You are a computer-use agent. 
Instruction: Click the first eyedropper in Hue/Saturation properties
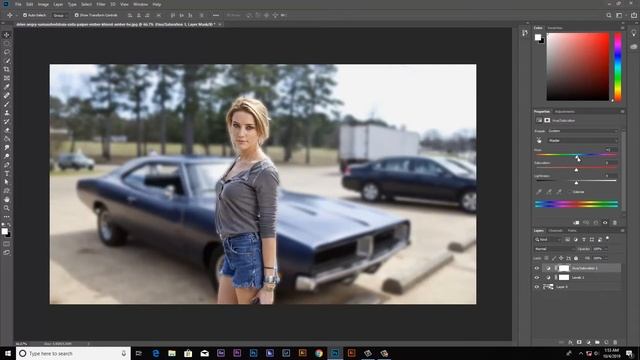(x=539, y=192)
